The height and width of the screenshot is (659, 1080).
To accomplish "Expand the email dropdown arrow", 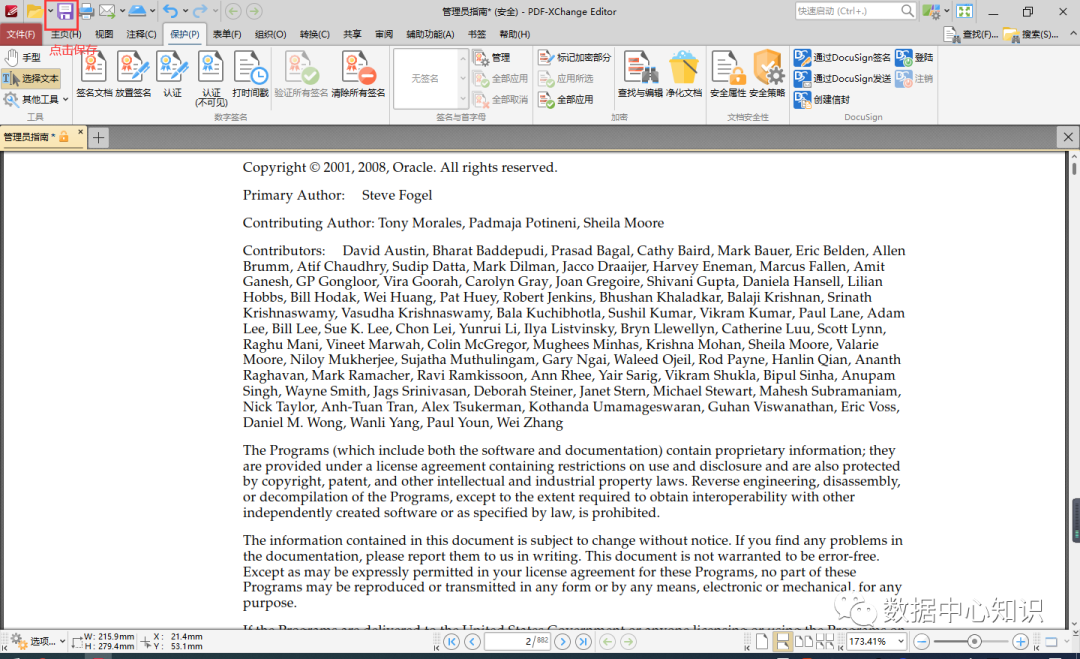I will [x=122, y=11].
